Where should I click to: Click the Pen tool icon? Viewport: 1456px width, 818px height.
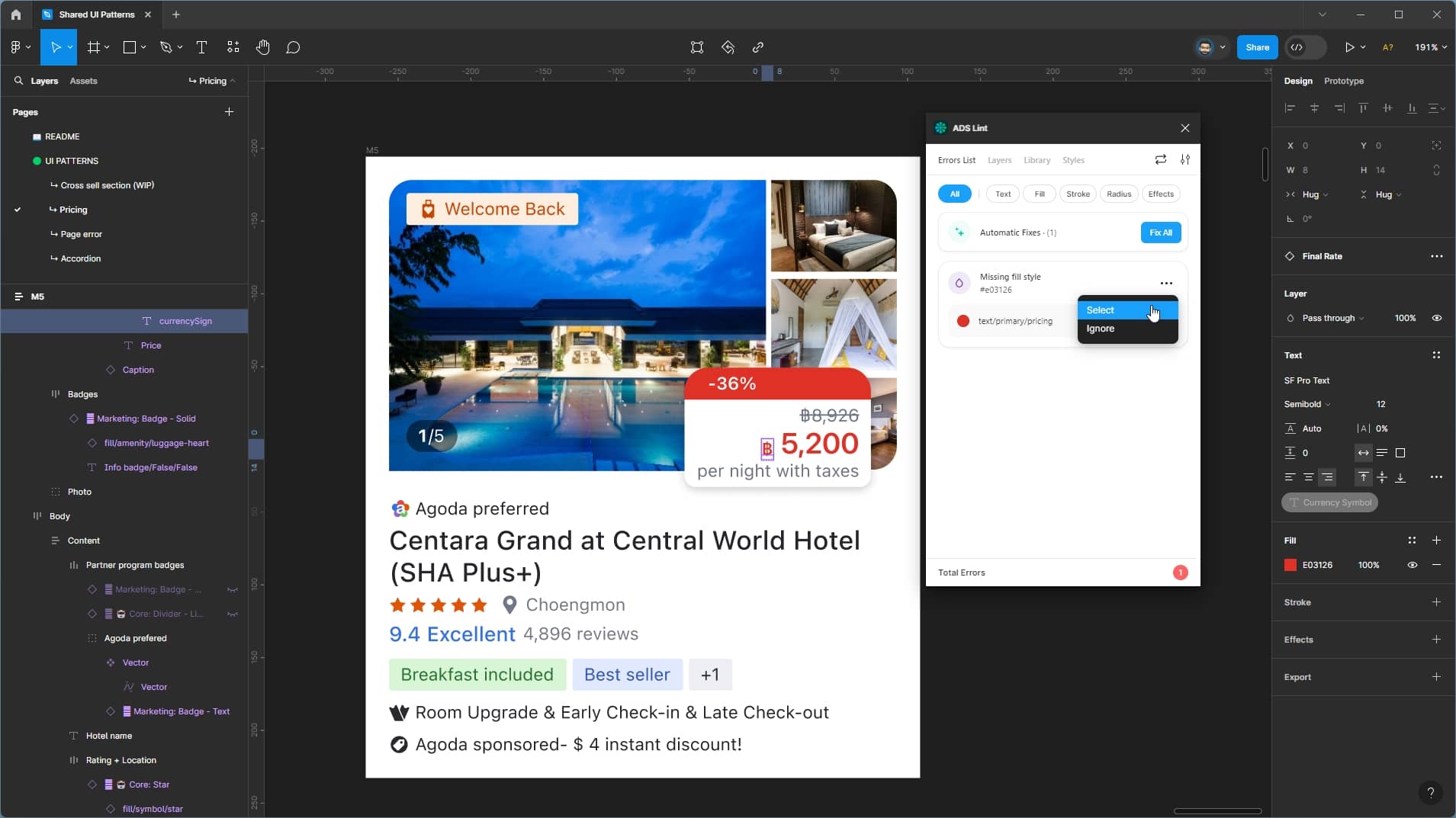click(x=166, y=47)
